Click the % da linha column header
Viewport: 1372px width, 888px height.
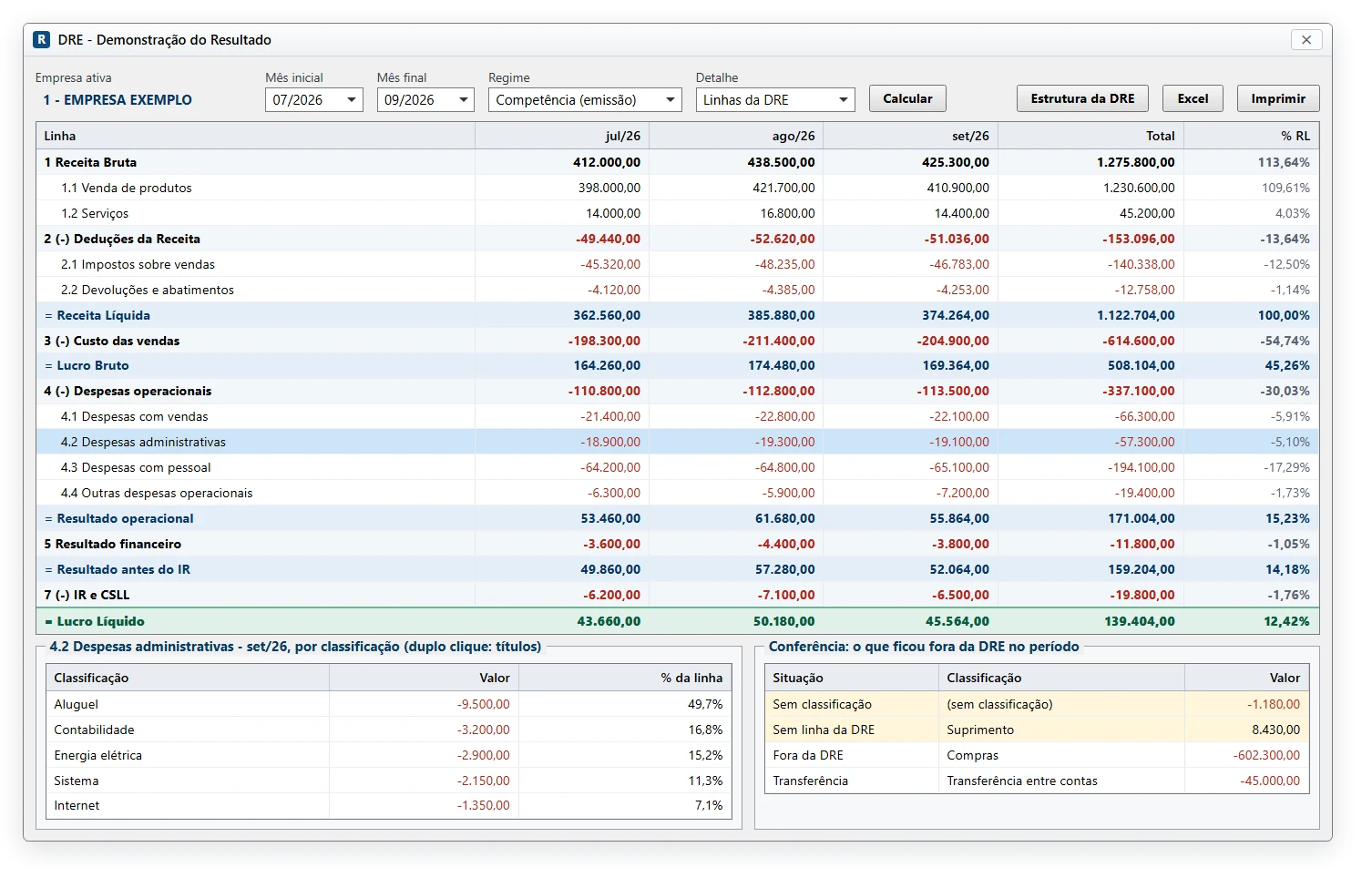[x=625, y=678]
